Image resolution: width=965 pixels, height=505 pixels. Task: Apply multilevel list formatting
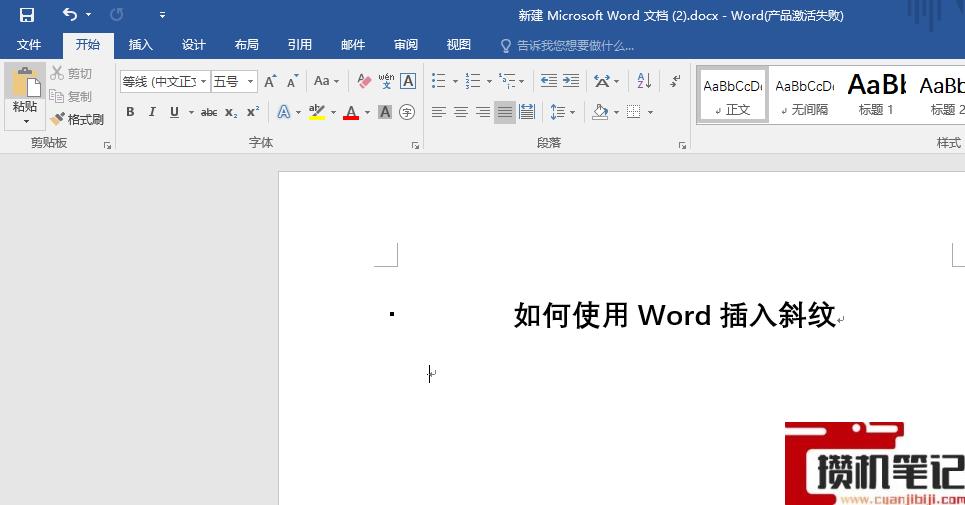click(x=507, y=81)
